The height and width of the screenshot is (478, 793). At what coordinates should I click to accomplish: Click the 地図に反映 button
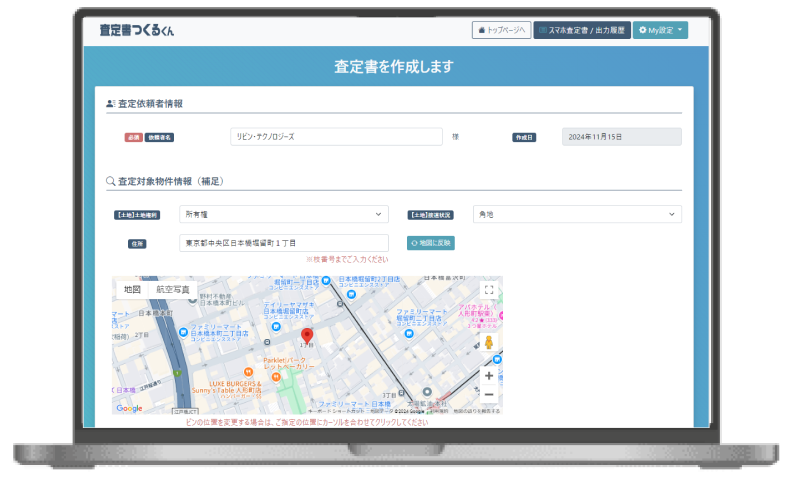point(430,243)
